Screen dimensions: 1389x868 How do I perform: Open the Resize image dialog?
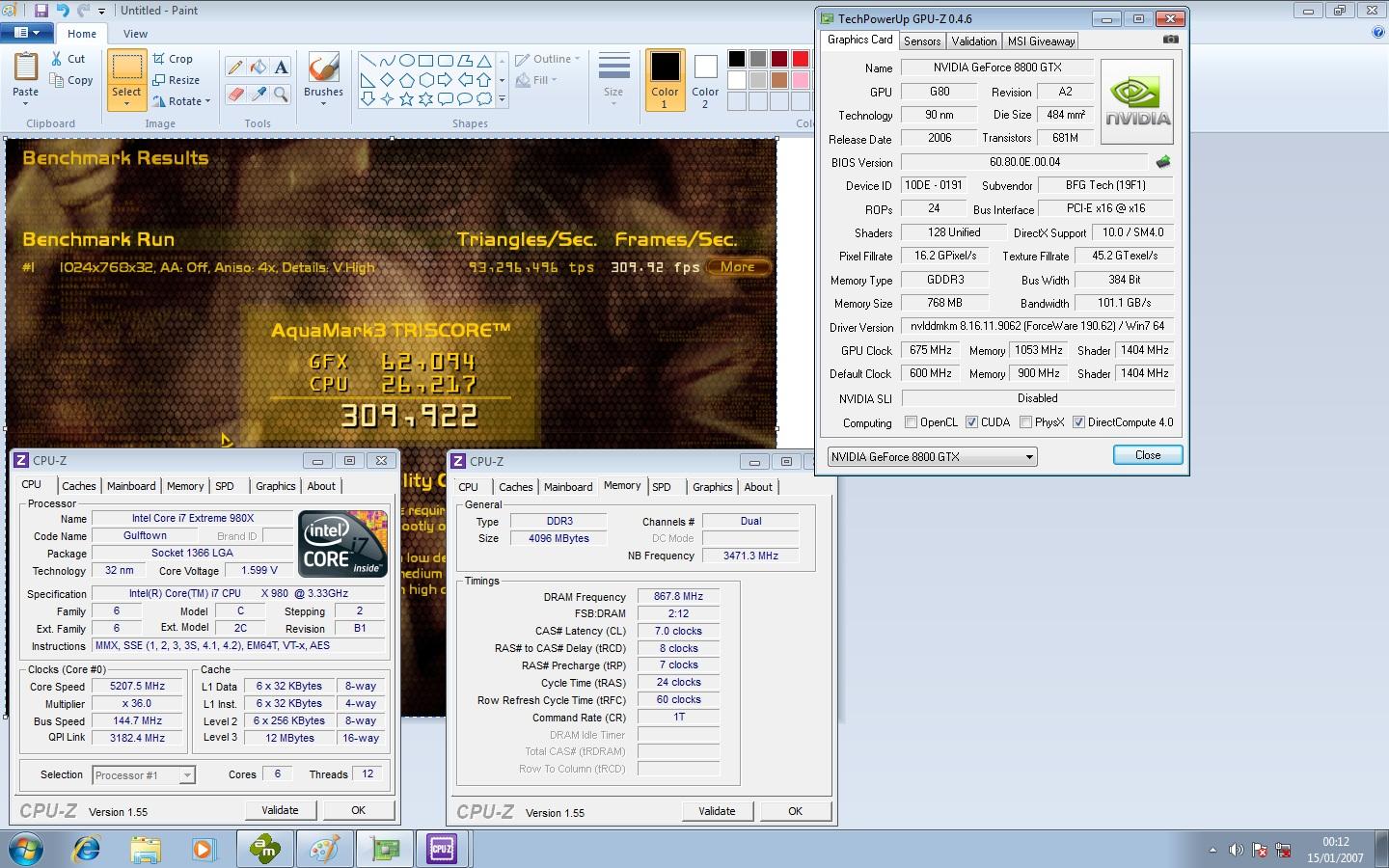pos(176,80)
